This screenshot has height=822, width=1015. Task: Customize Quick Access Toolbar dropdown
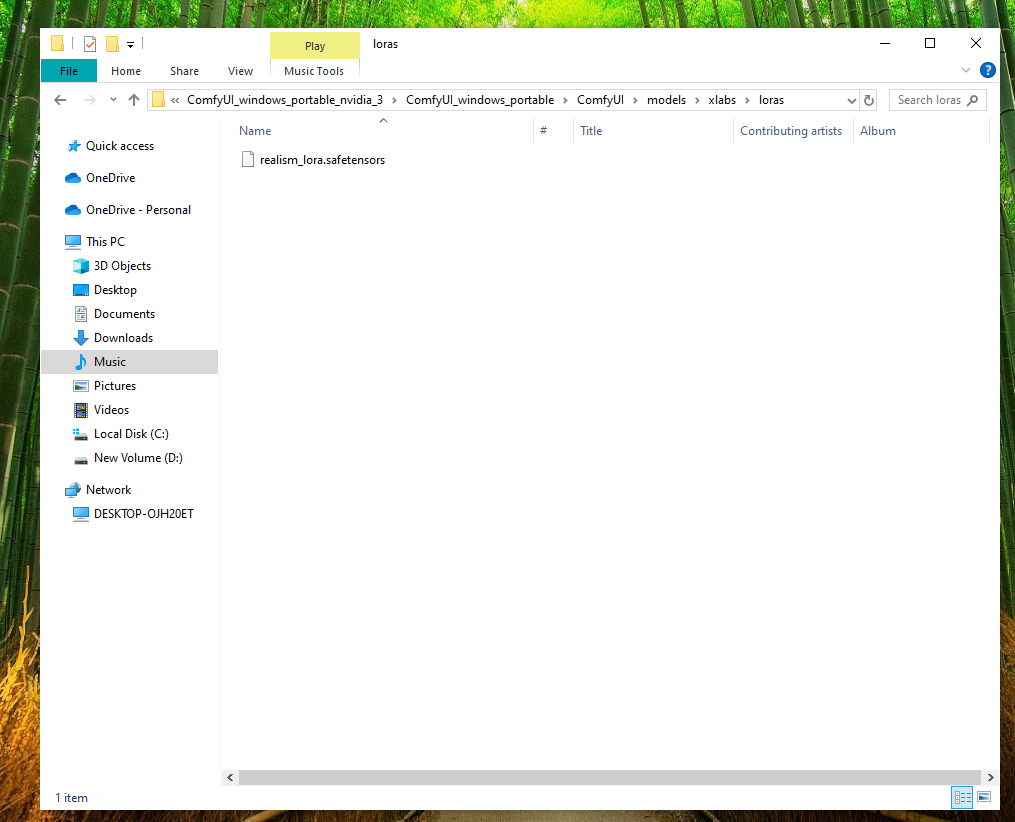[130, 44]
